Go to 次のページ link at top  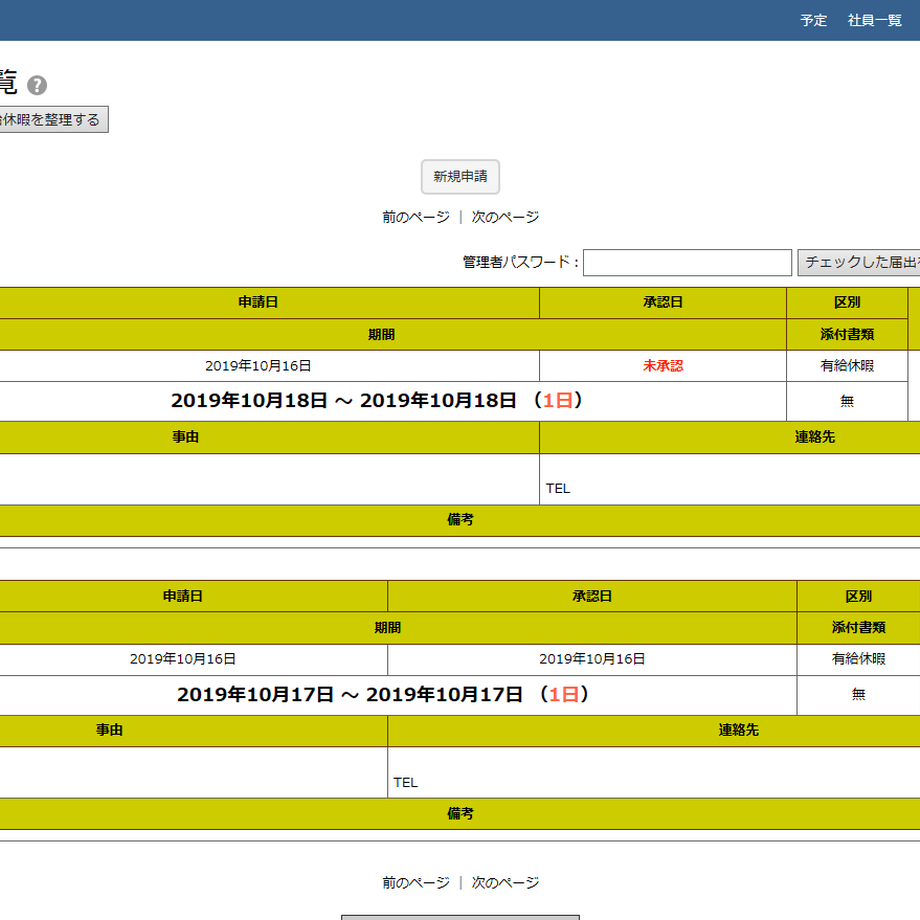click(505, 217)
